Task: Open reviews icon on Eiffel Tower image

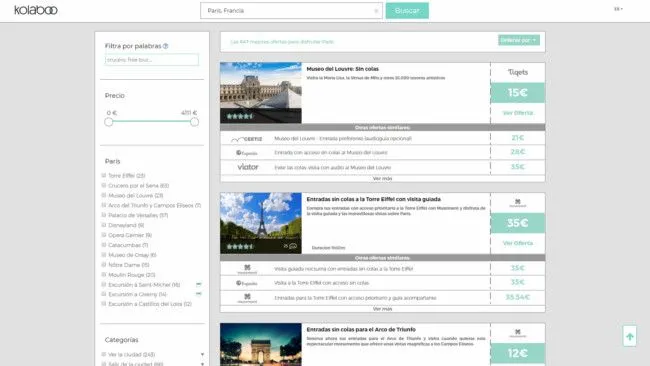Action: (293, 246)
